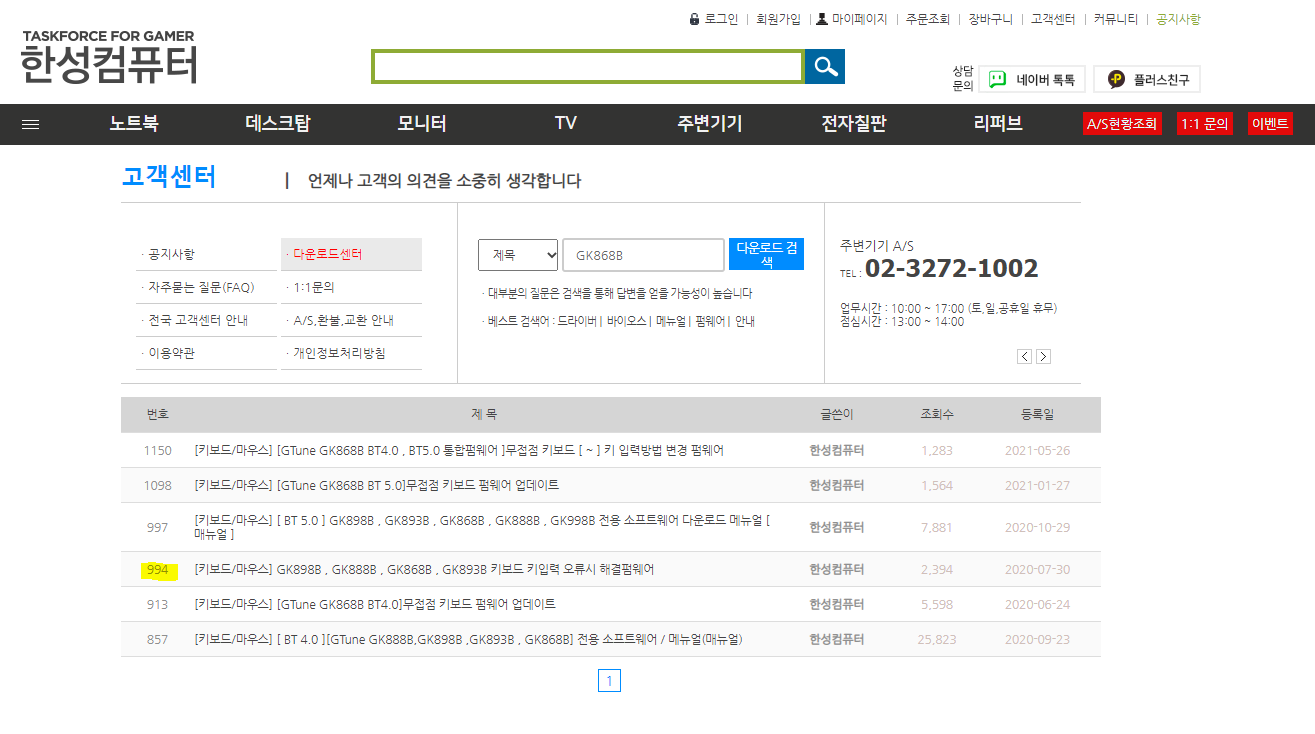
Task: Open the 제목 search type dropdown
Action: (x=518, y=255)
